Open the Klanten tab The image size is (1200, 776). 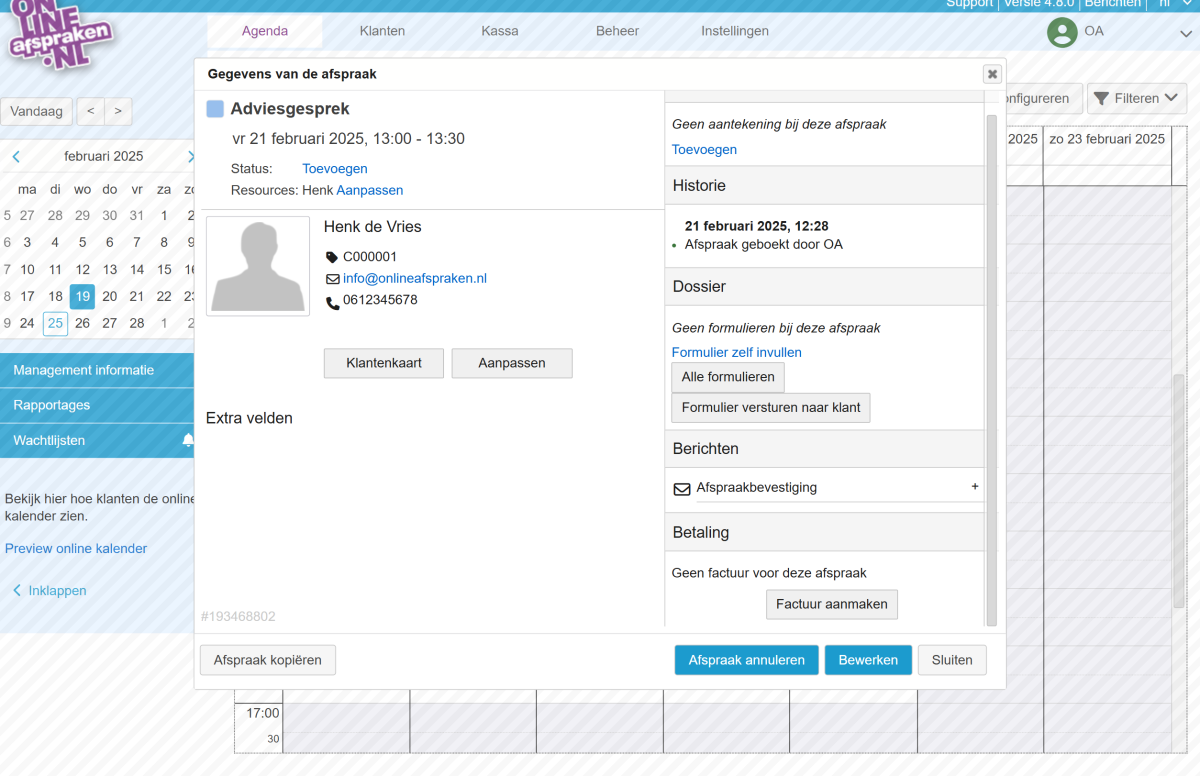[382, 31]
